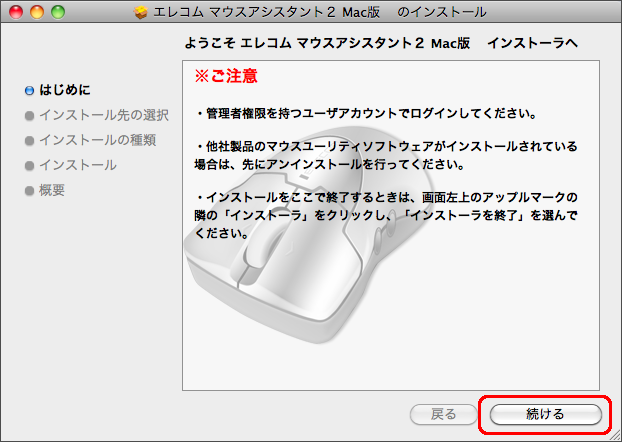Viewport: 622px width, 442px height.
Task: Click the window title エレコム マウスアシスタント2
Action: pyautogui.click(x=319, y=12)
